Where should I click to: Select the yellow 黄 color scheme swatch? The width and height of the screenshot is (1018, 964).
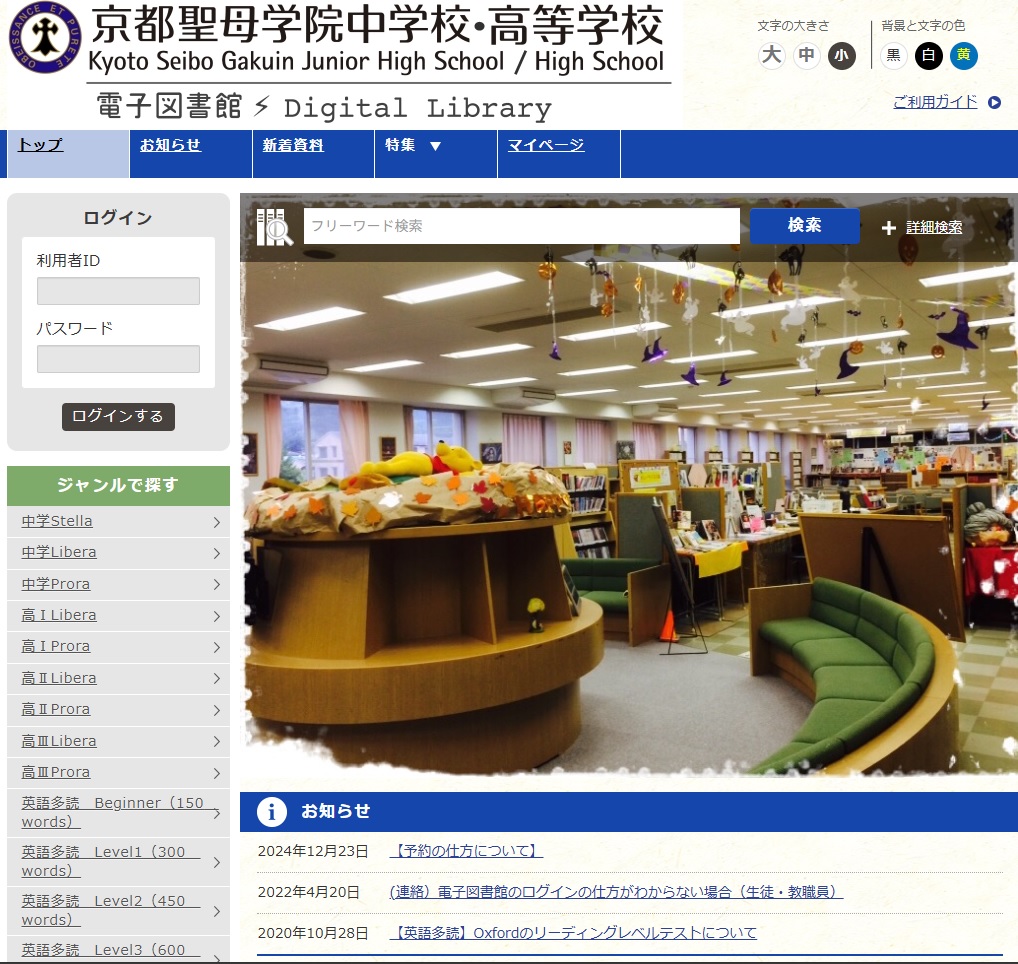963,56
